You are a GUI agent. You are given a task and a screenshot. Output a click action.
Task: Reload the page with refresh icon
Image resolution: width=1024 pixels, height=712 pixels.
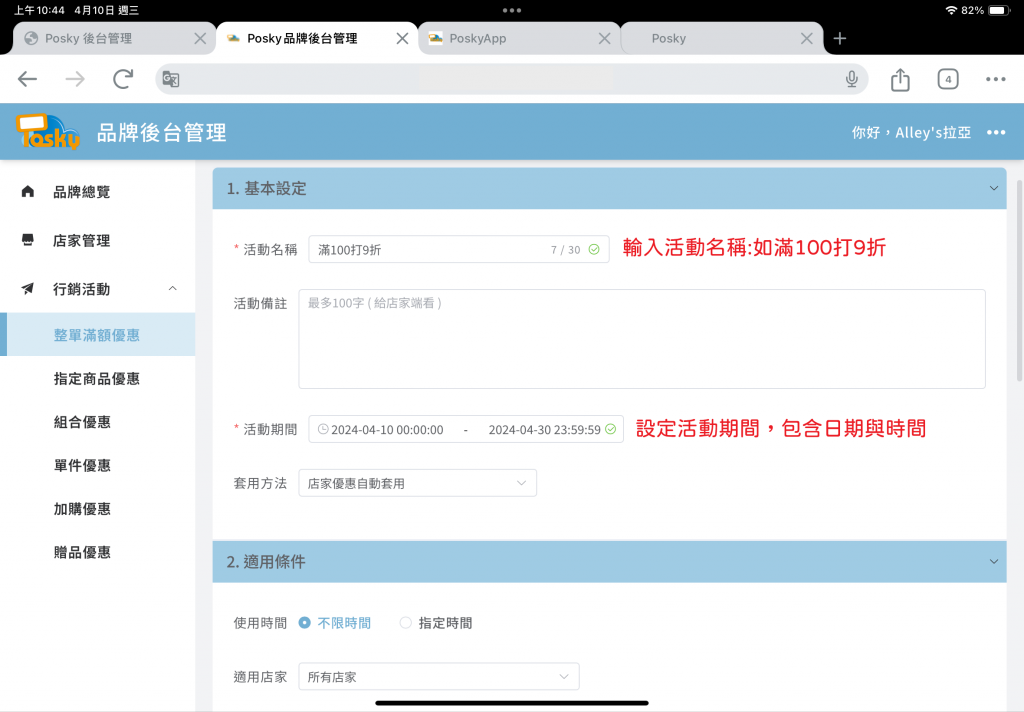[123, 79]
